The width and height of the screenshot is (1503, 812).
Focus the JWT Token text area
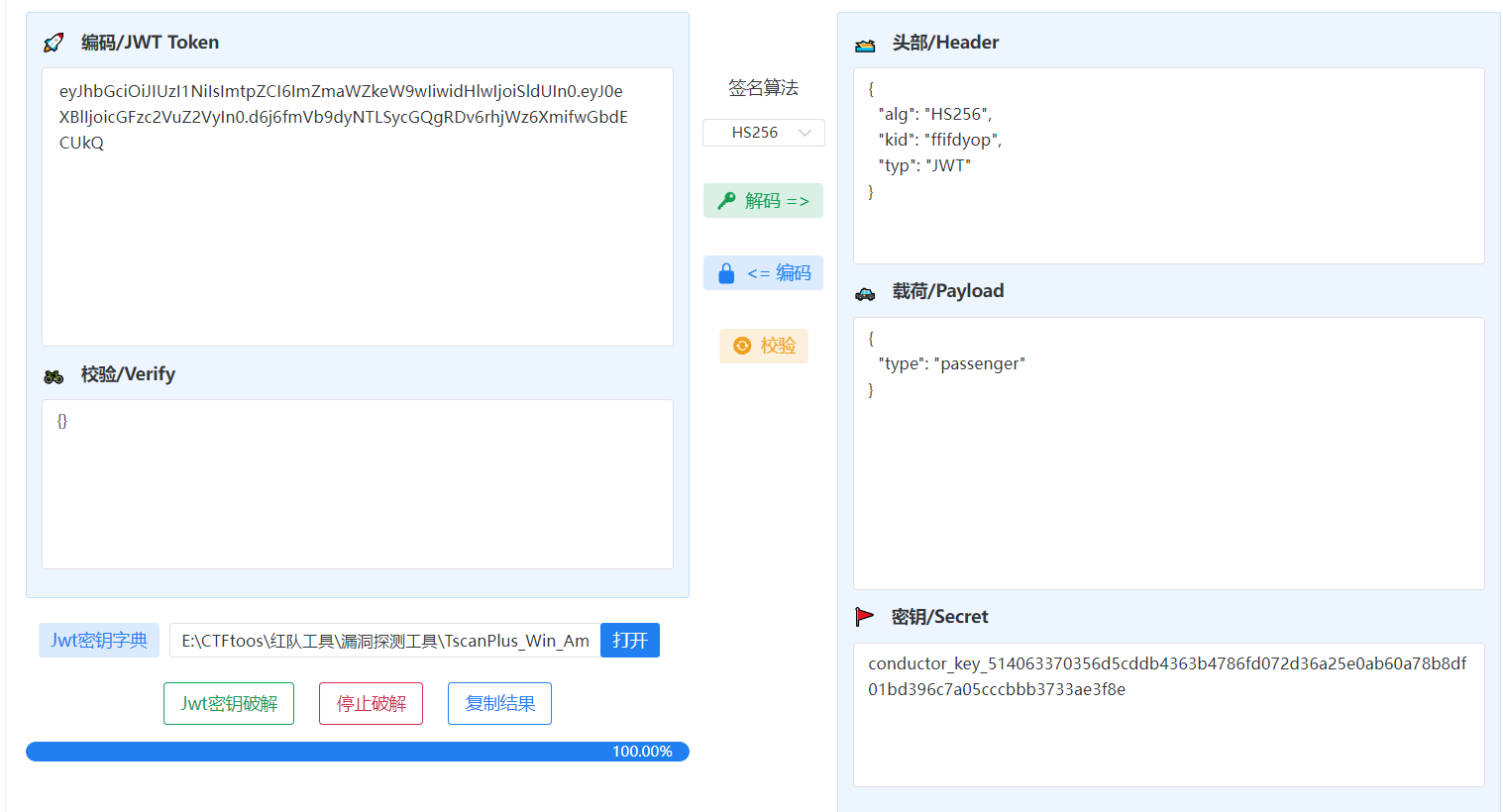pos(358,207)
